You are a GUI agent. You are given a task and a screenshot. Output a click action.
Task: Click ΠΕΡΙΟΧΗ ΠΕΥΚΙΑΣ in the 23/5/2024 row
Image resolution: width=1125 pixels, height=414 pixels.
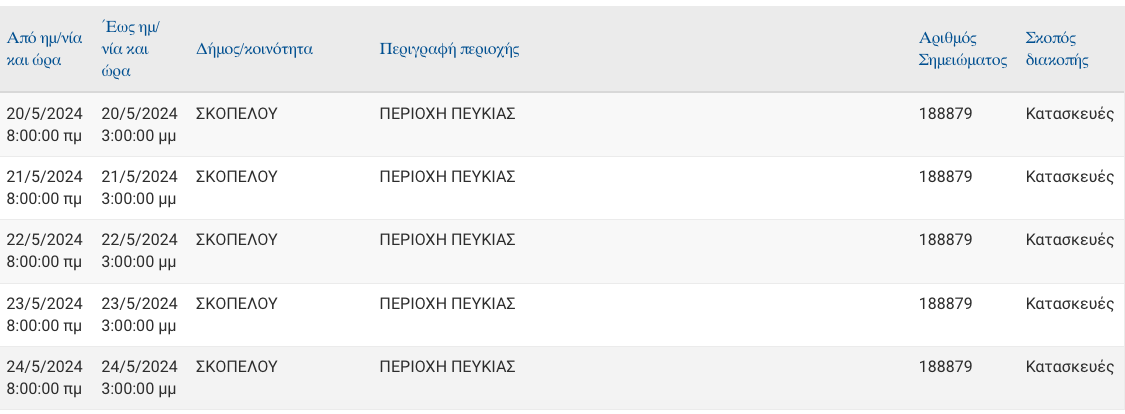(x=447, y=304)
